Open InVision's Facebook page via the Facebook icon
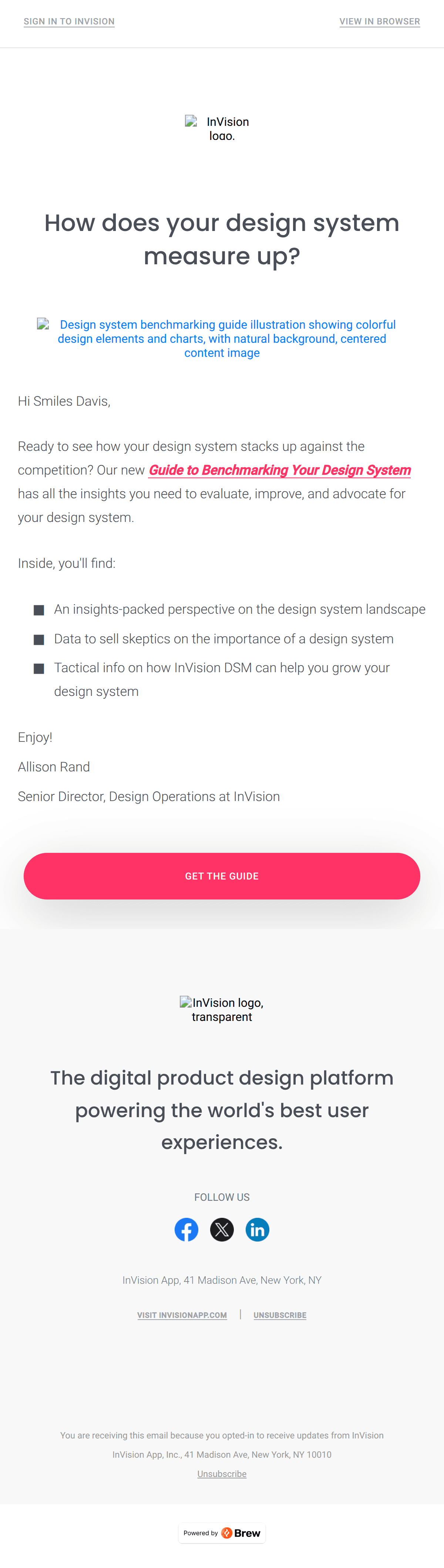Image resolution: width=444 pixels, height=1568 pixels. pos(187,1229)
